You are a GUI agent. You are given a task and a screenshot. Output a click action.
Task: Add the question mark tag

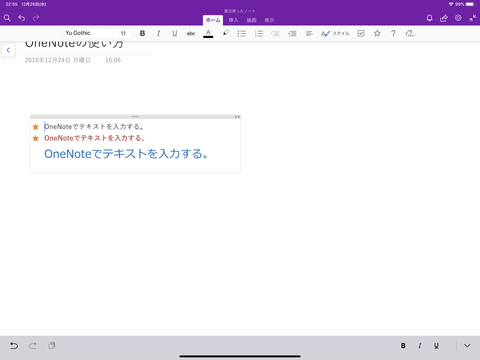coord(393,33)
